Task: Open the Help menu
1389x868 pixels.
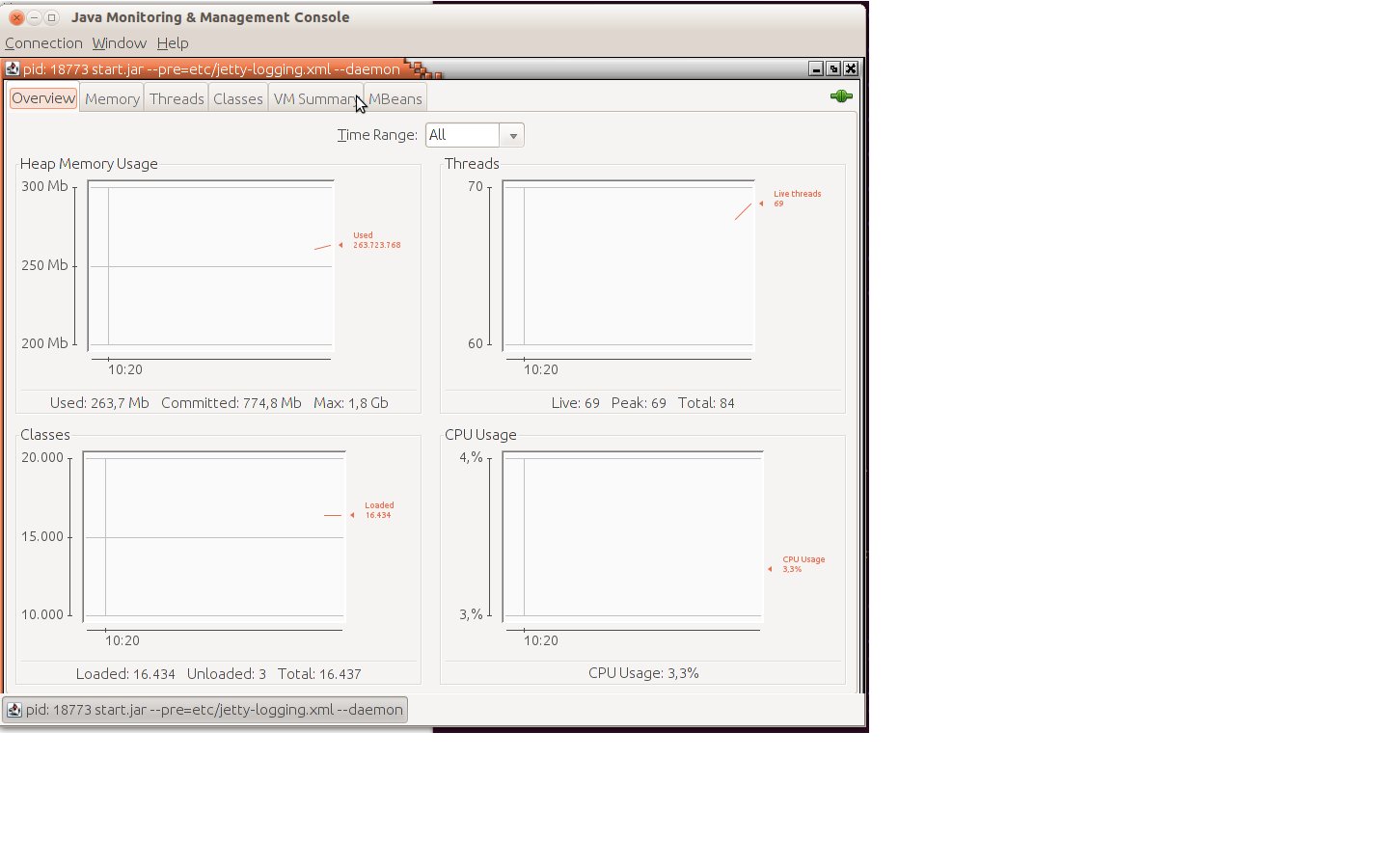Action: click(x=173, y=43)
